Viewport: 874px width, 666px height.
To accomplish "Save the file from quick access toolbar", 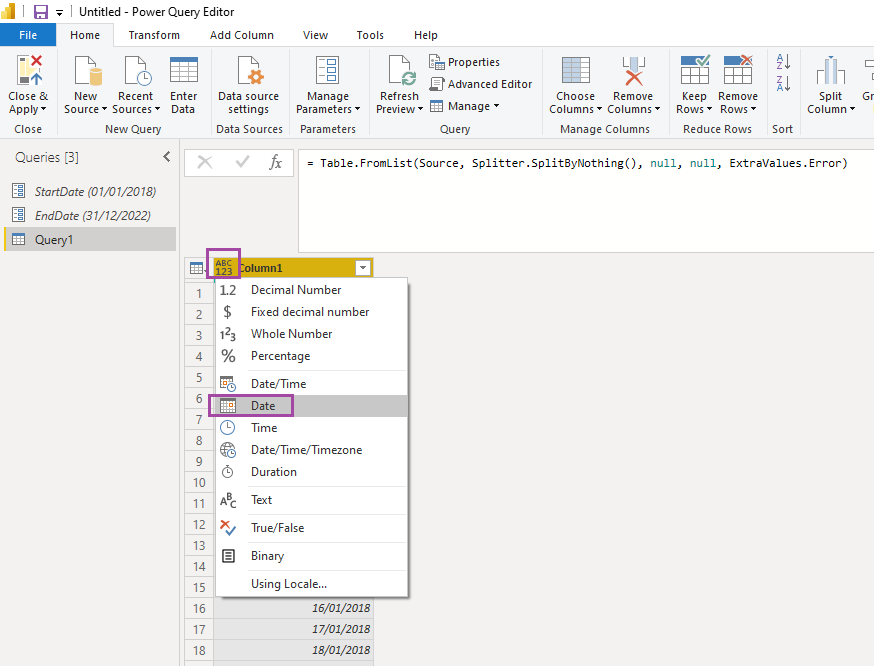I will [x=41, y=12].
